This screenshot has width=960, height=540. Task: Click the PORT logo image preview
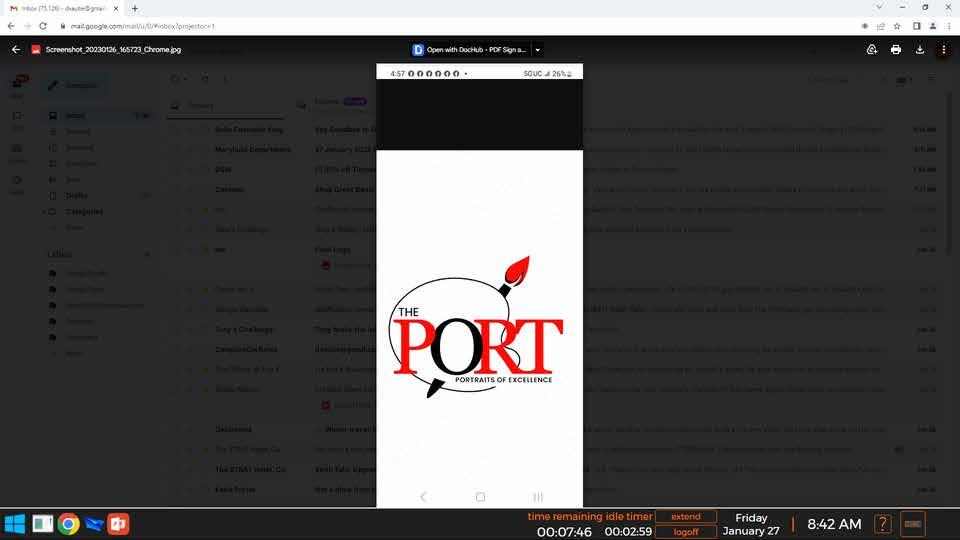[479, 285]
